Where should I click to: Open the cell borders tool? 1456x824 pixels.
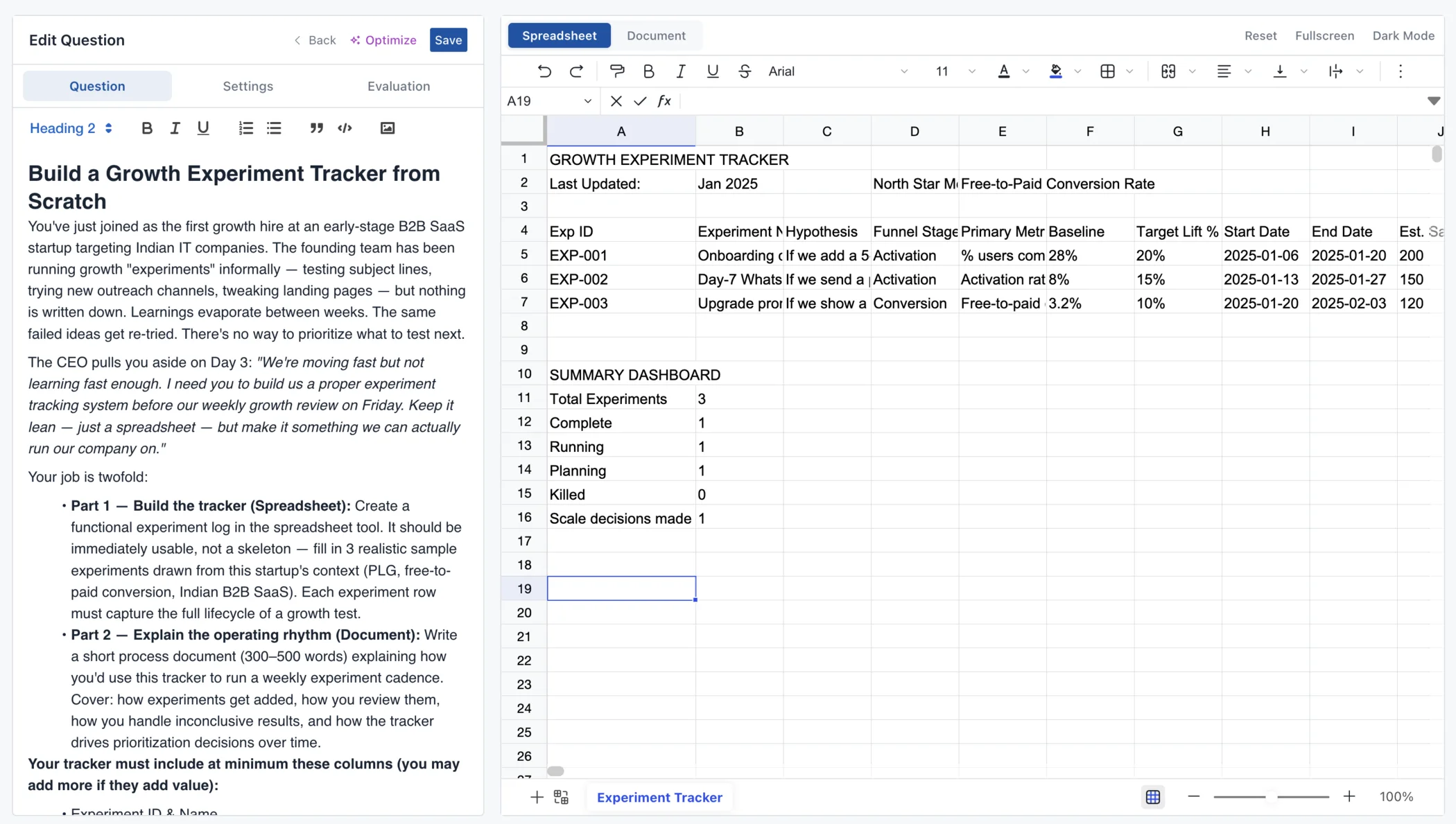tap(1107, 71)
